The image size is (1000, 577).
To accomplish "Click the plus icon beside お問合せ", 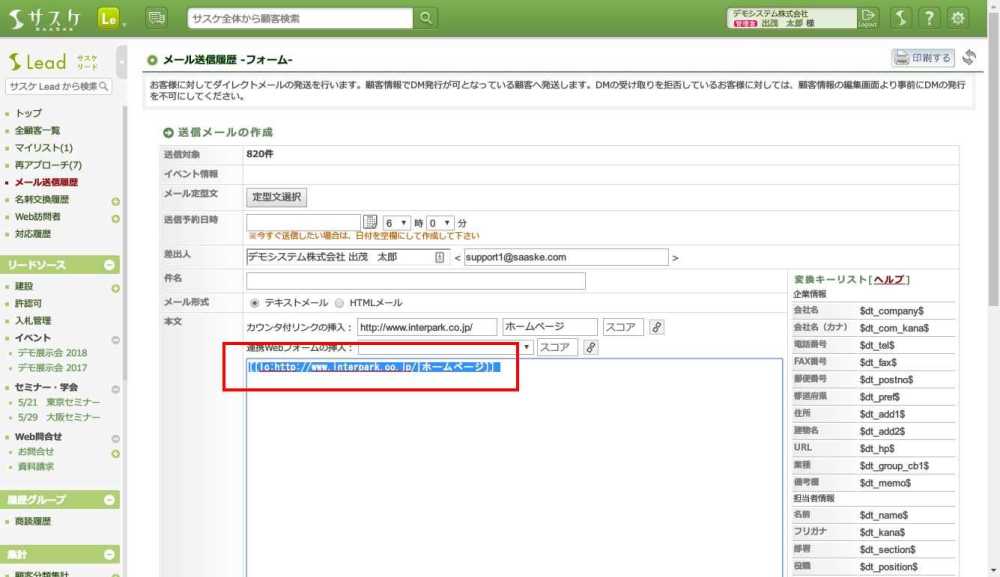I will (x=115, y=453).
